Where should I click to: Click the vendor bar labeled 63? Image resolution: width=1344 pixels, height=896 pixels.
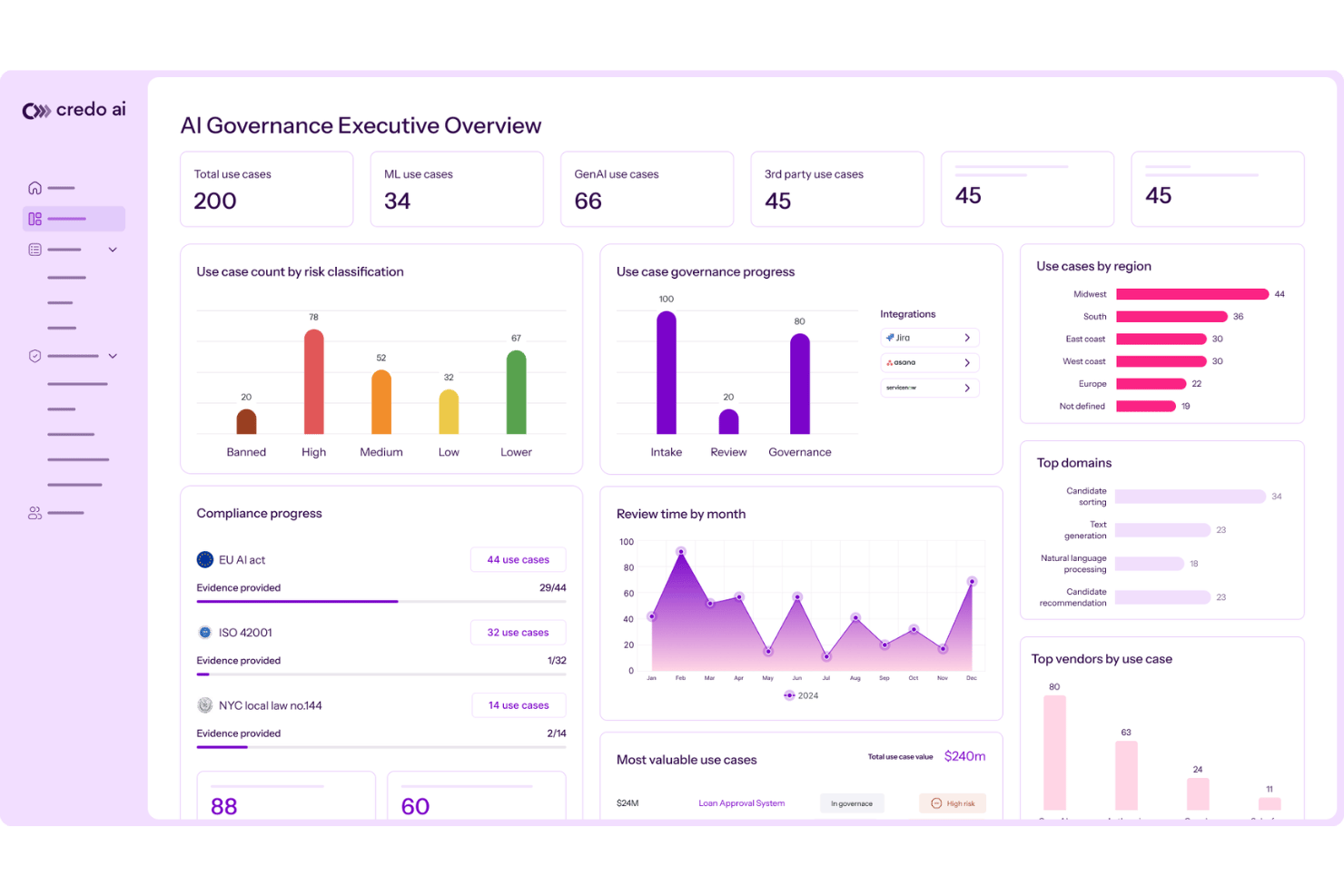point(1126,775)
